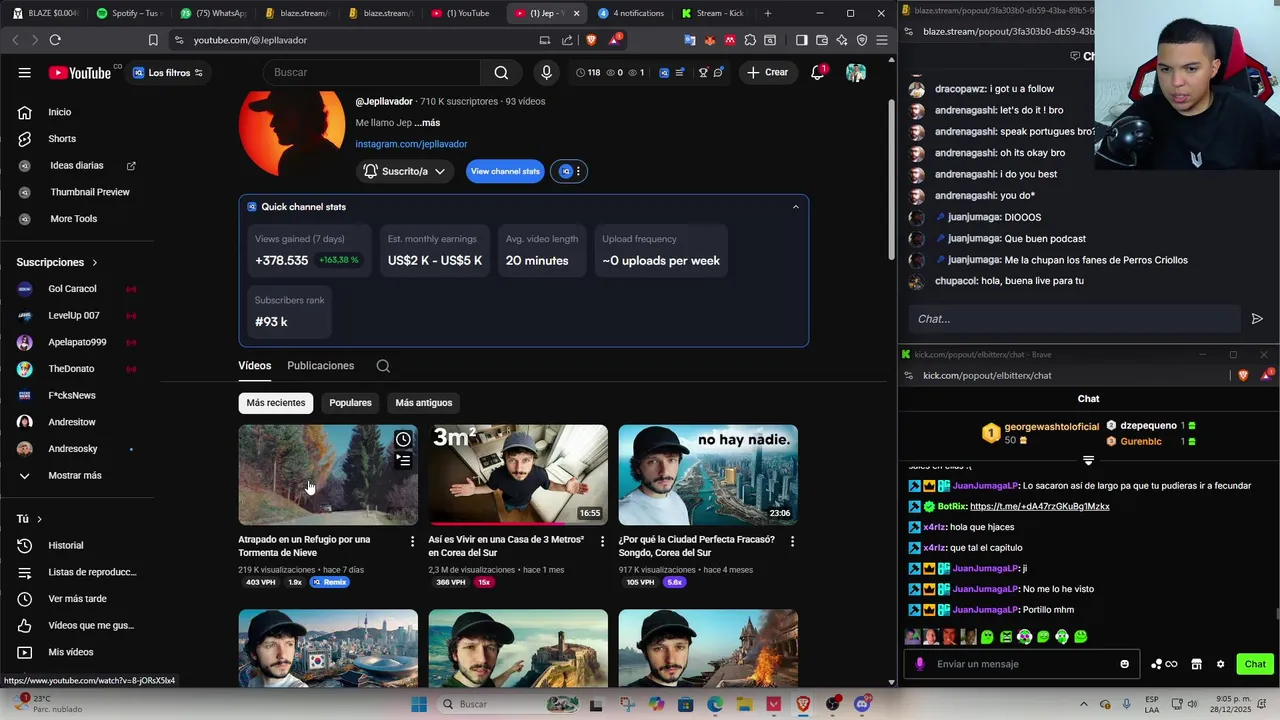Open Kick chat settings gear

[x=1220, y=664]
